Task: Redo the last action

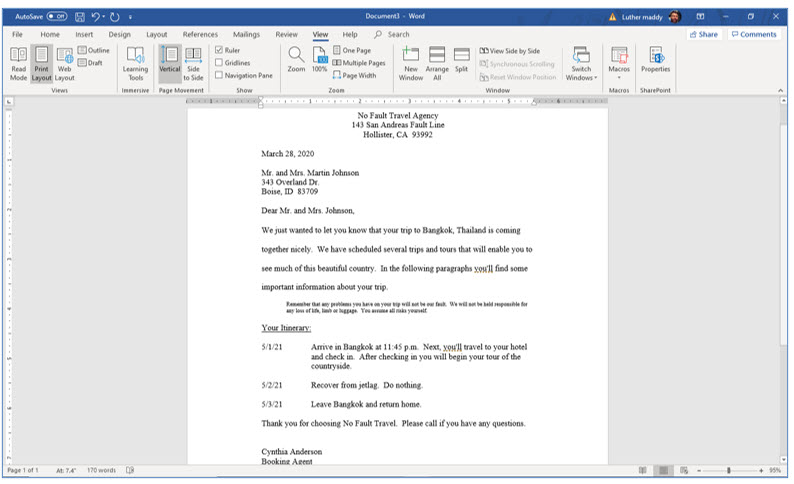Action: tap(115, 17)
